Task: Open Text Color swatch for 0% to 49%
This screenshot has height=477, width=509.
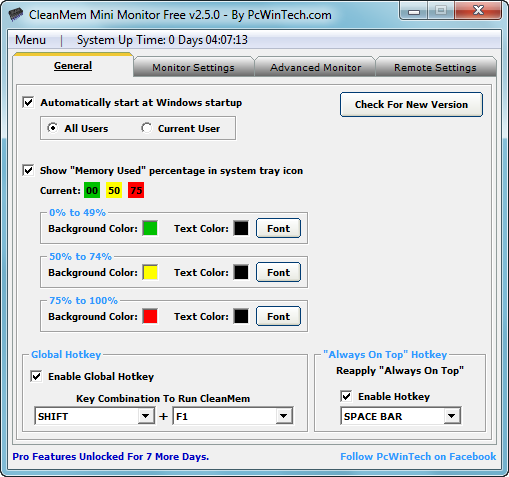Action: [x=241, y=228]
